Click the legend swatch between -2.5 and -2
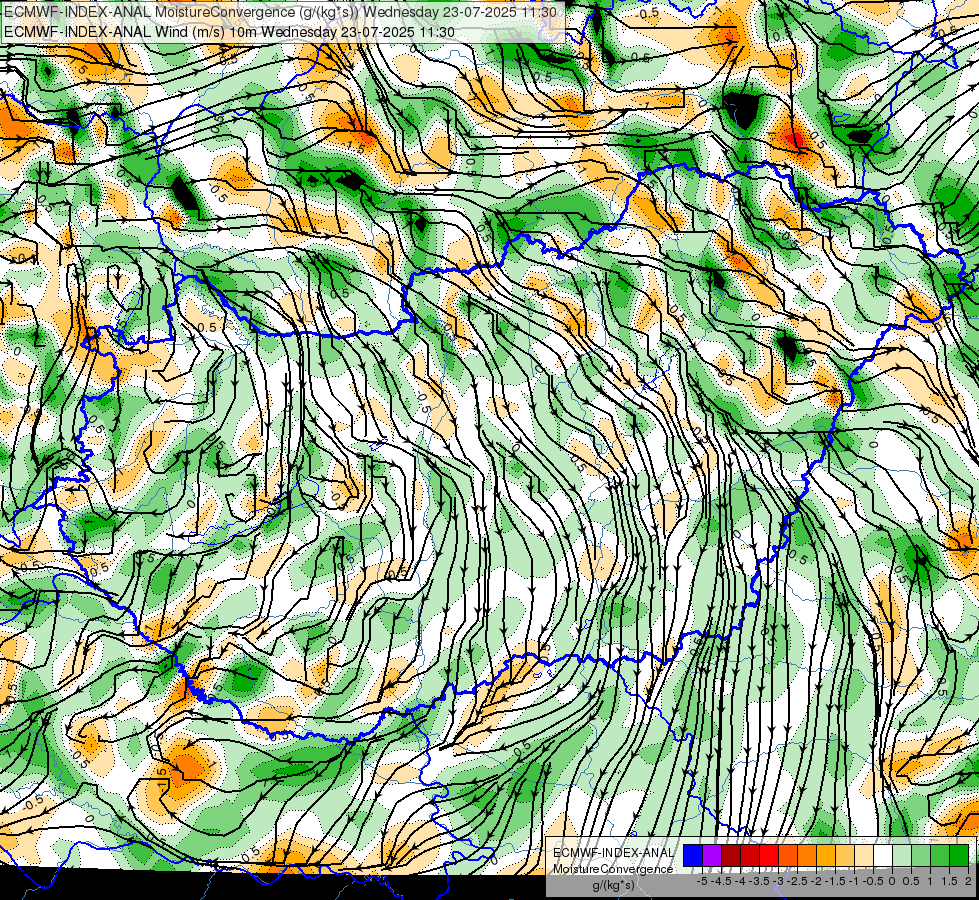Viewport: 979px width, 900px height. 807,856
